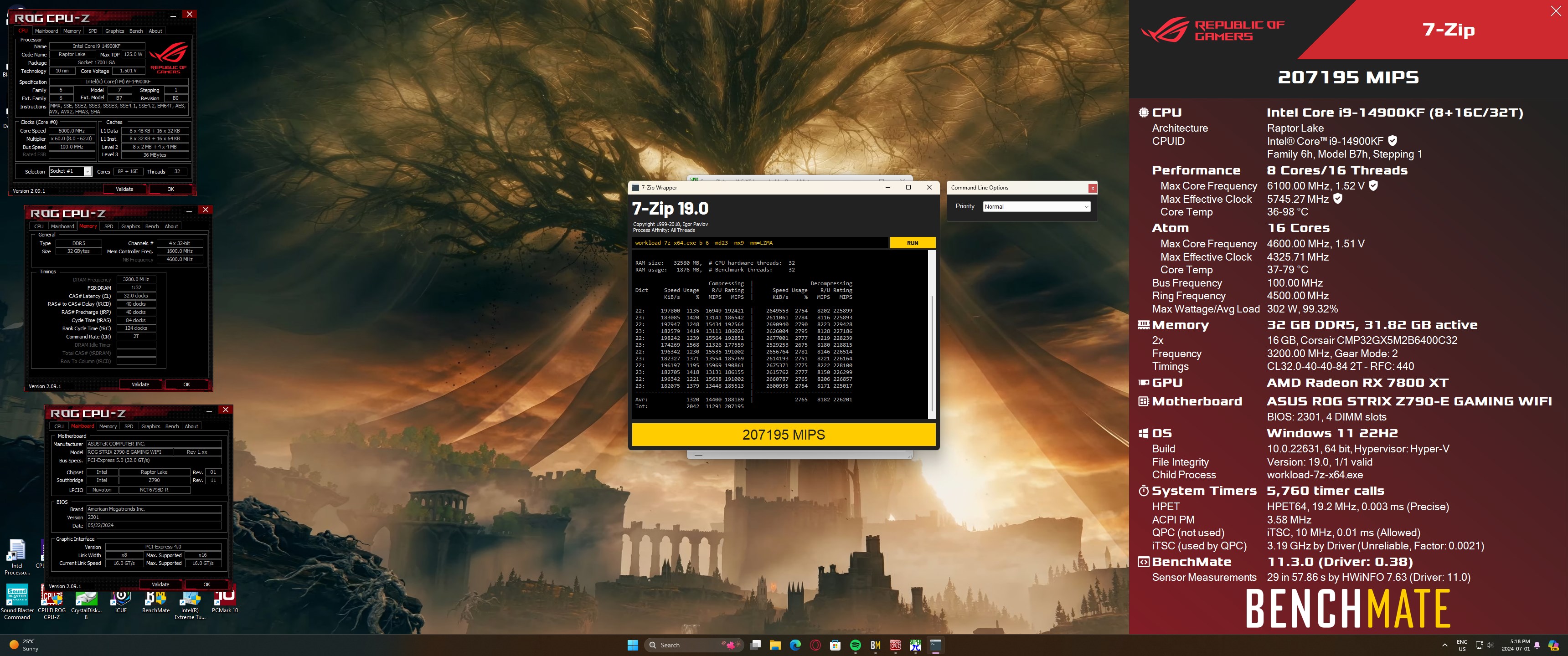The width and height of the screenshot is (1568, 656).
Task: Open Memory tab in bottom CPU-Z window
Action: [108, 426]
